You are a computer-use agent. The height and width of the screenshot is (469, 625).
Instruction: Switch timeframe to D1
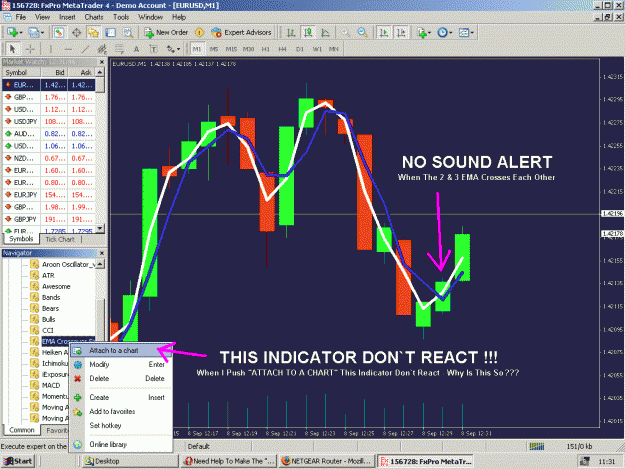tap(300, 49)
